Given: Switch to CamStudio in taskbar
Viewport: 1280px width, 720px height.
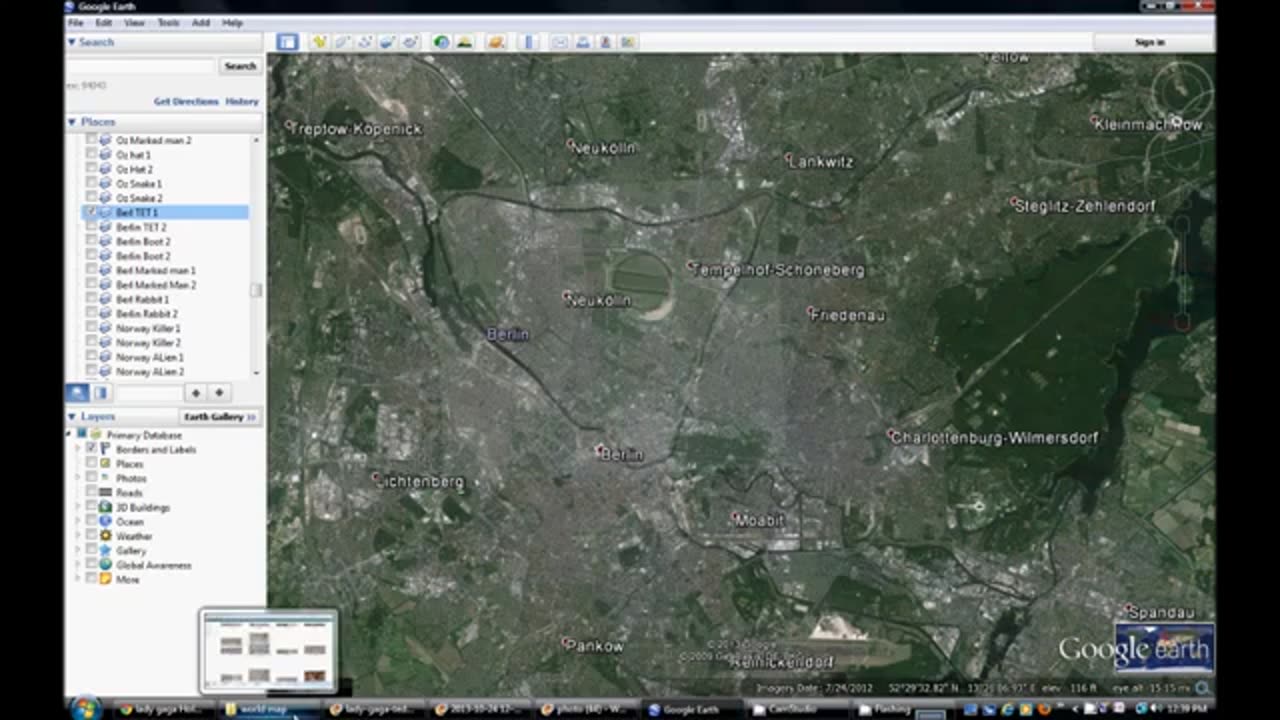Looking at the screenshot, I should (799, 709).
